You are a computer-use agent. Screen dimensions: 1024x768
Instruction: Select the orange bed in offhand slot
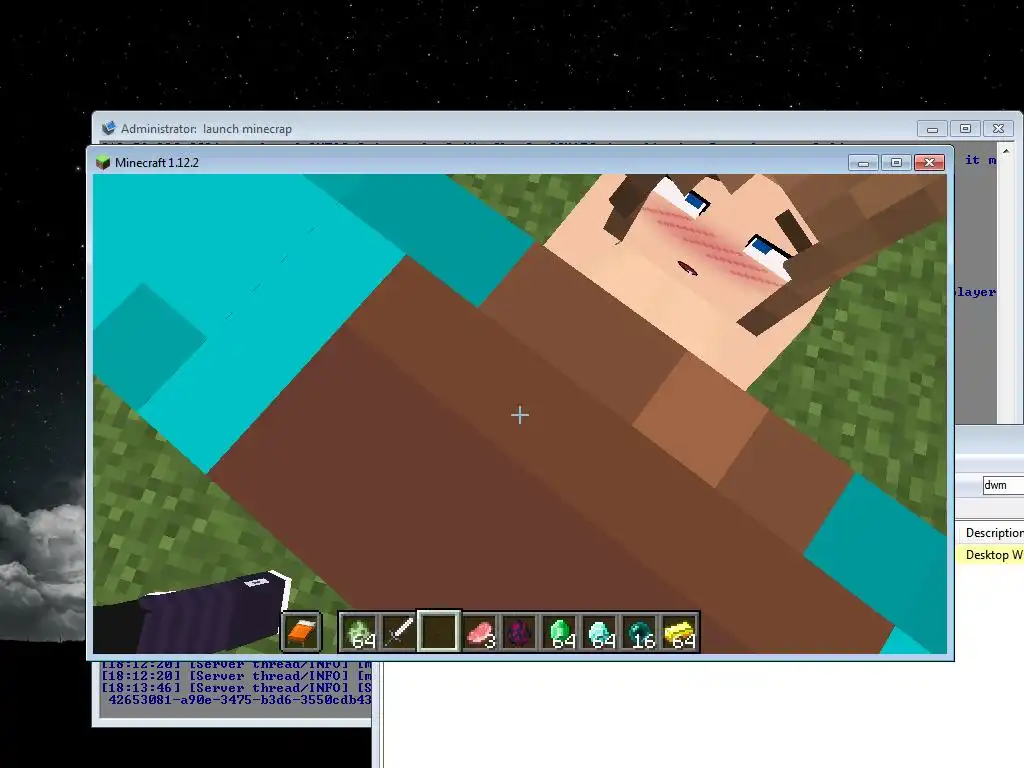pyautogui.click(x=301, y=631)
